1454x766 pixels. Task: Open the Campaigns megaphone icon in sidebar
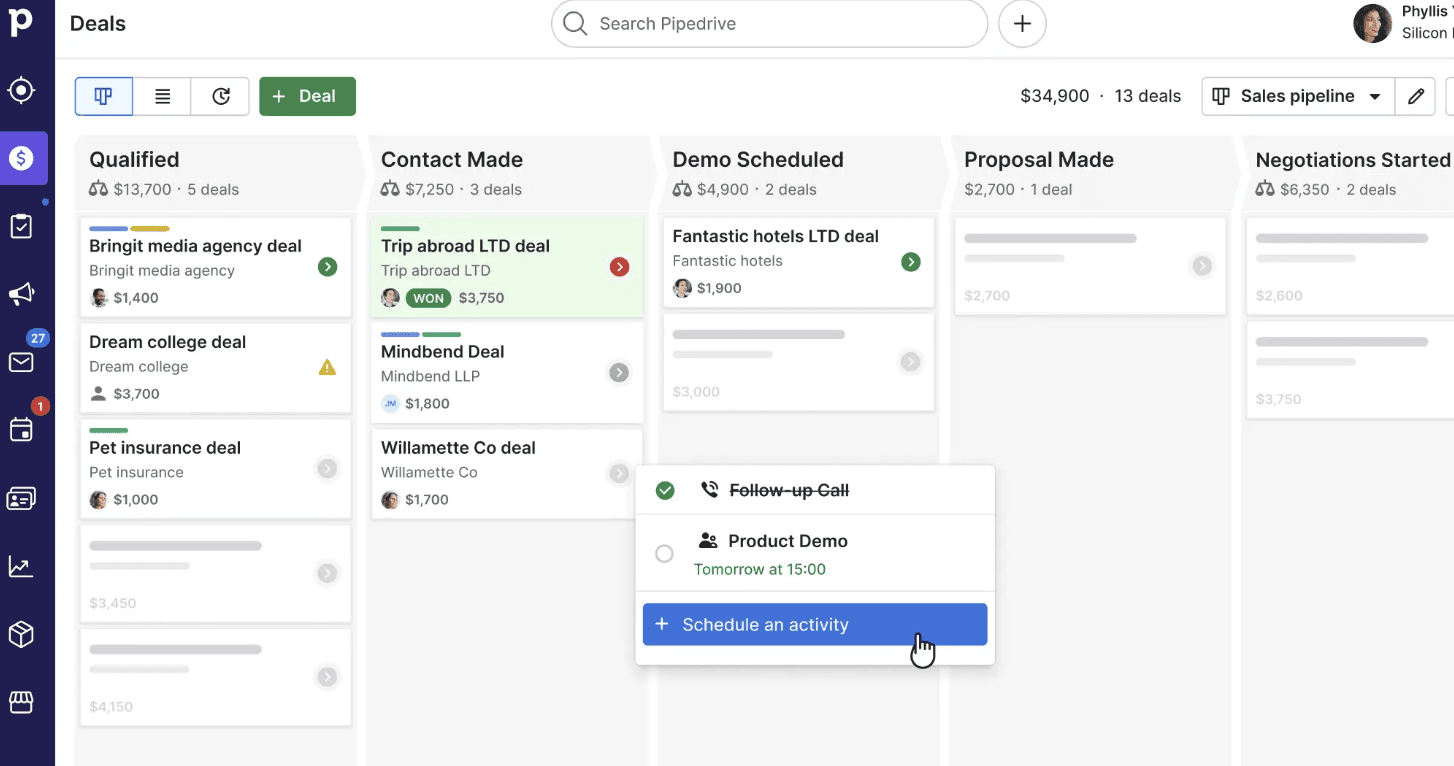coord(21,294)
